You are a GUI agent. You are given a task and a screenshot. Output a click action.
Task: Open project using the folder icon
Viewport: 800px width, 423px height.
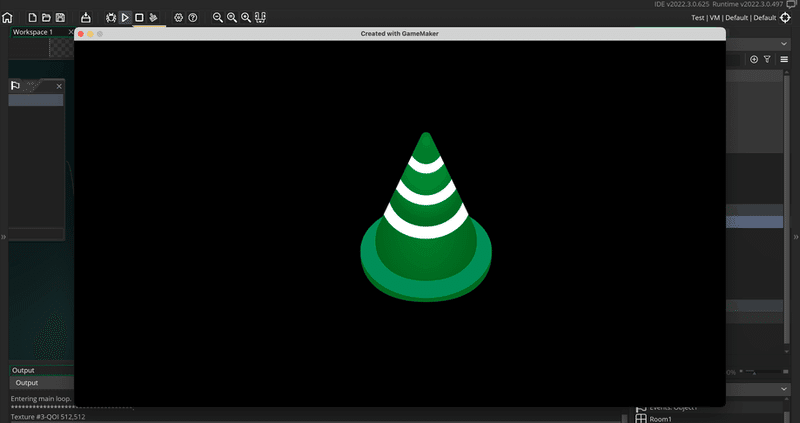pos(46,18)
